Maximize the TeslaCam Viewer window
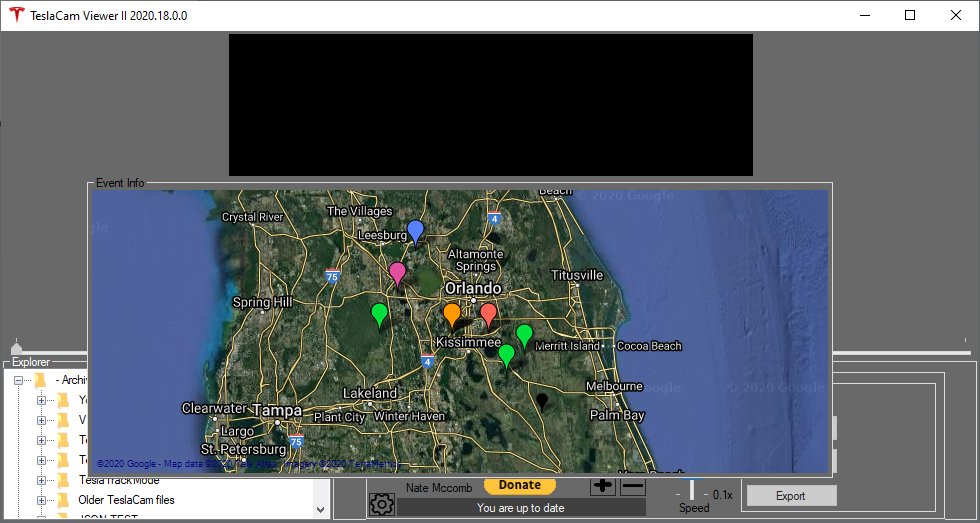 pos(910,16)
